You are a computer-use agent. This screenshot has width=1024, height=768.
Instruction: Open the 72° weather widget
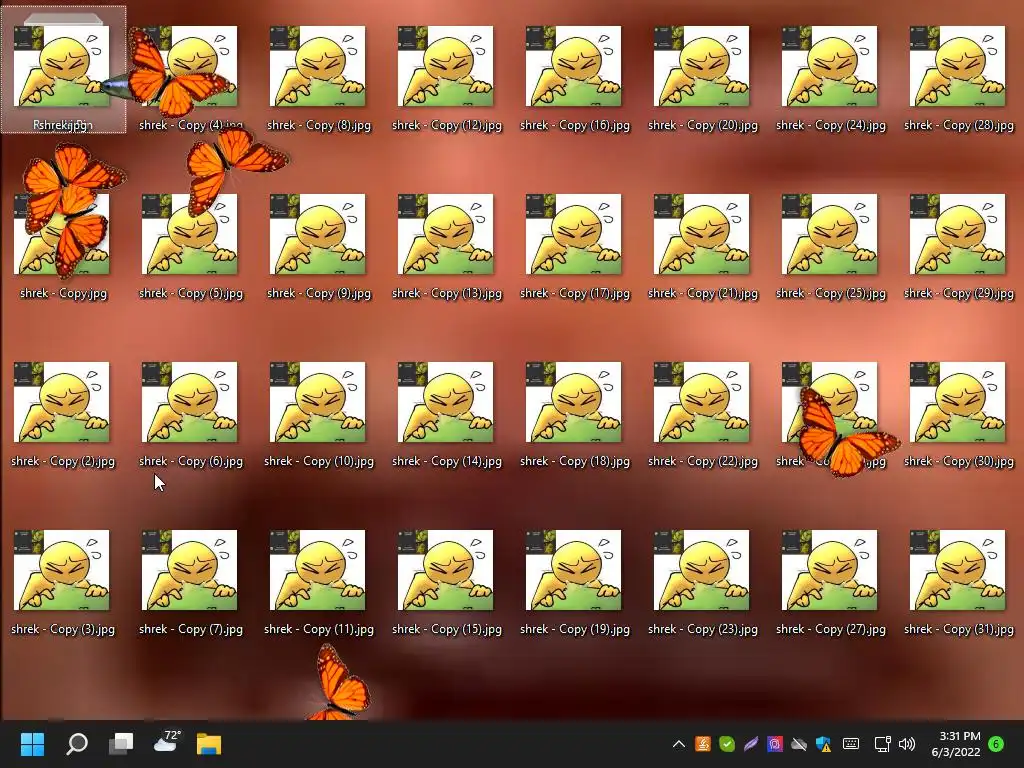(x=166, y=743)
